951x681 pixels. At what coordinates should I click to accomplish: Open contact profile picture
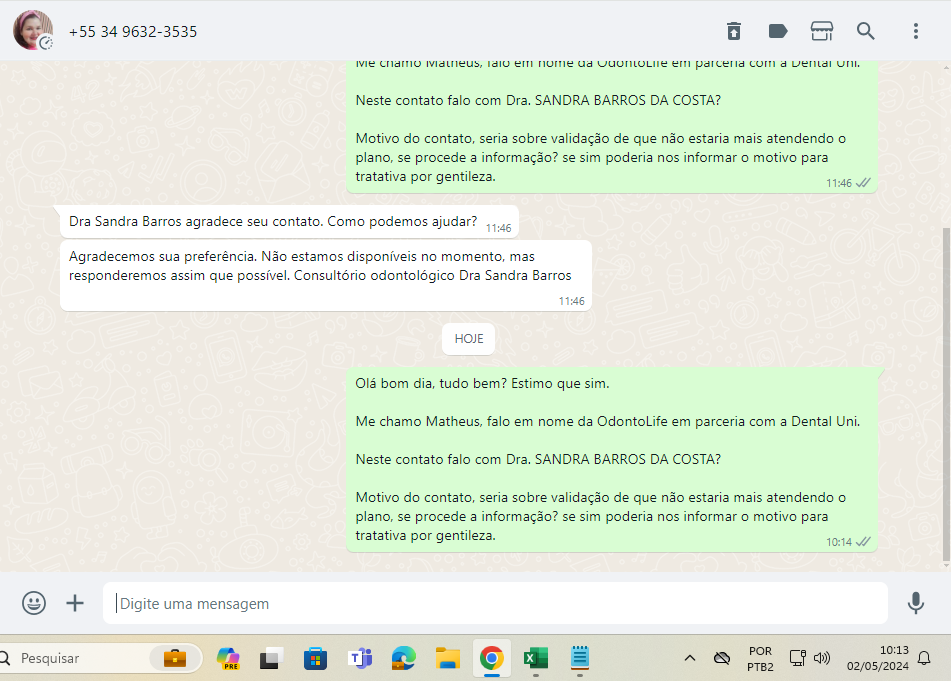tap(33, 30)
